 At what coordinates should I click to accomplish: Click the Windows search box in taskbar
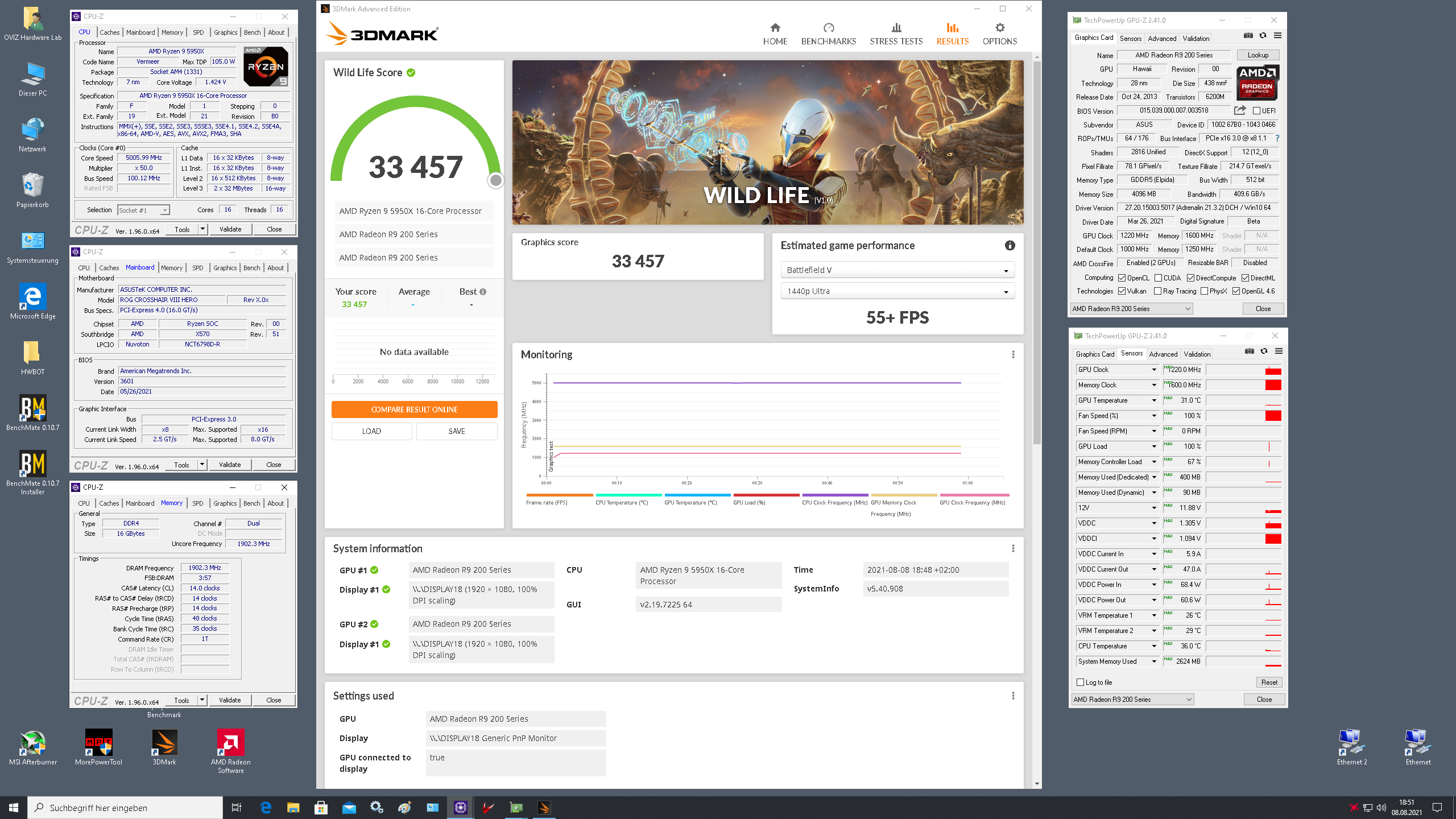(125, 808)
